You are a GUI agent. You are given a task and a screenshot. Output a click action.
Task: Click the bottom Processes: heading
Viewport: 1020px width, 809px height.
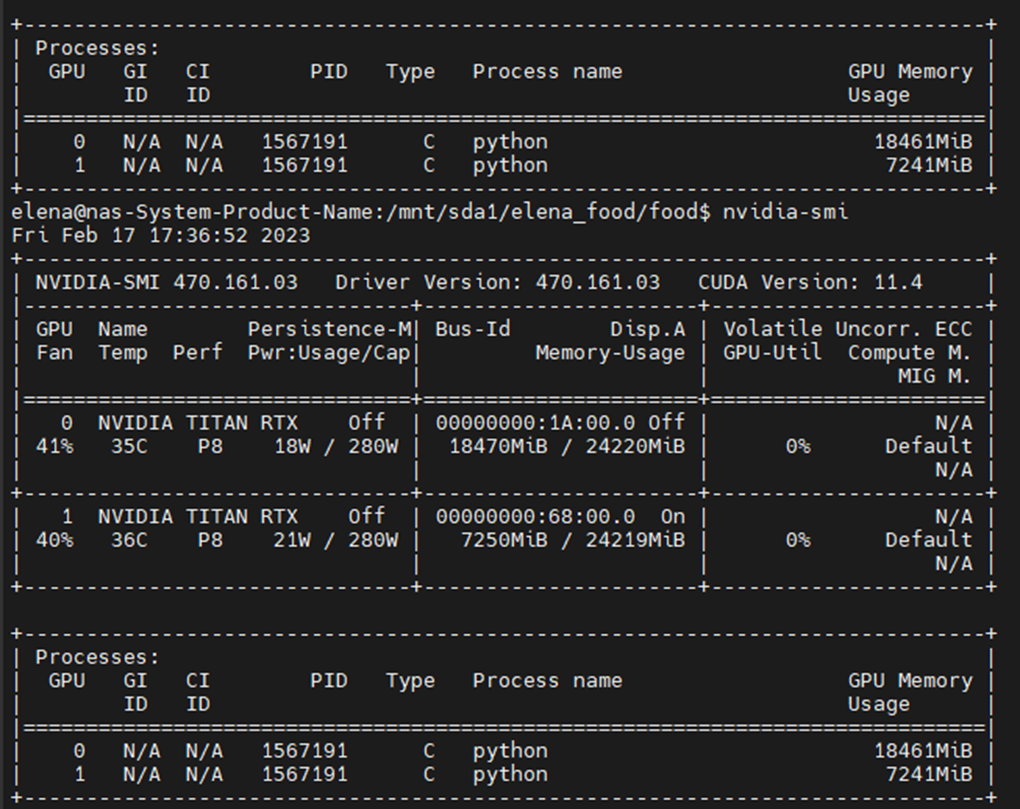[x=97, y=657]
